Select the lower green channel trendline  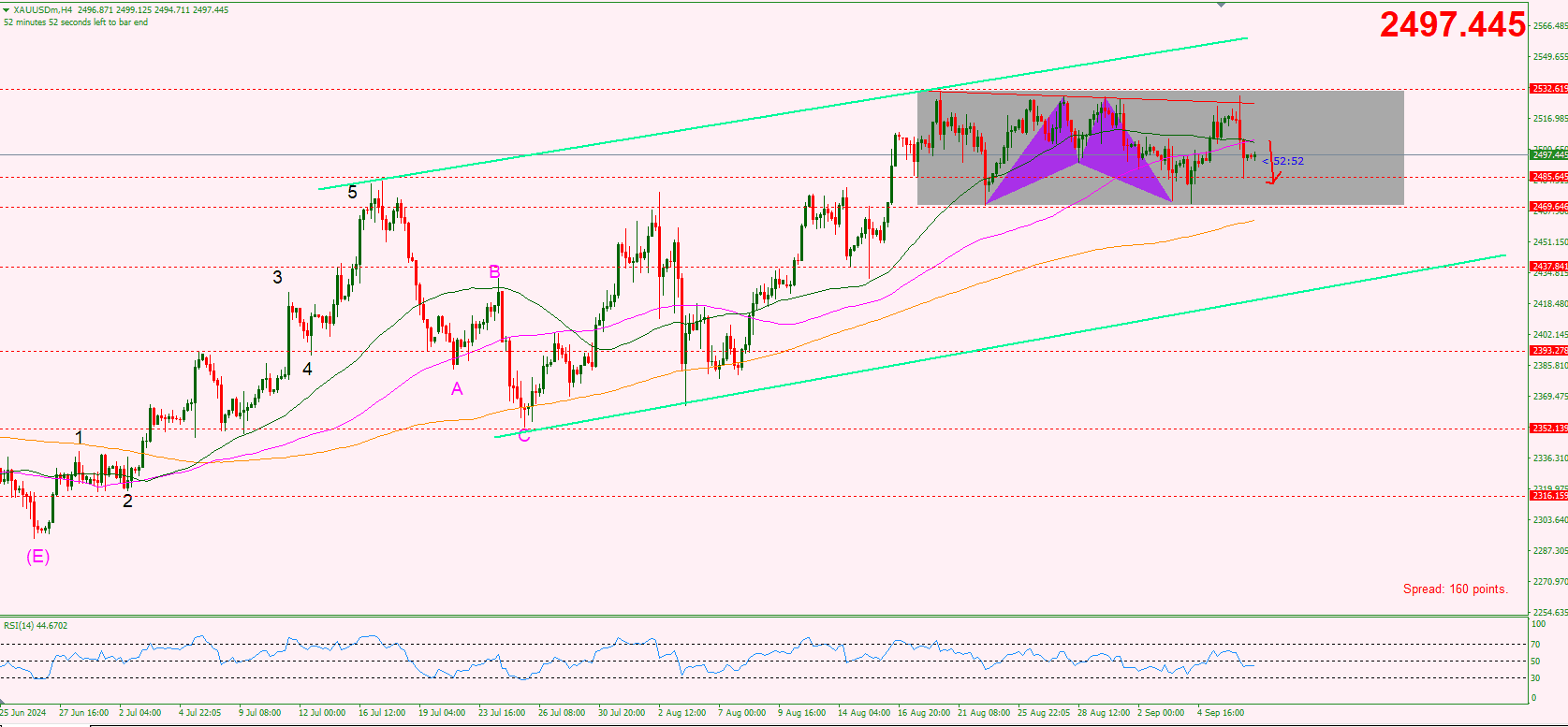point(1001,346)
